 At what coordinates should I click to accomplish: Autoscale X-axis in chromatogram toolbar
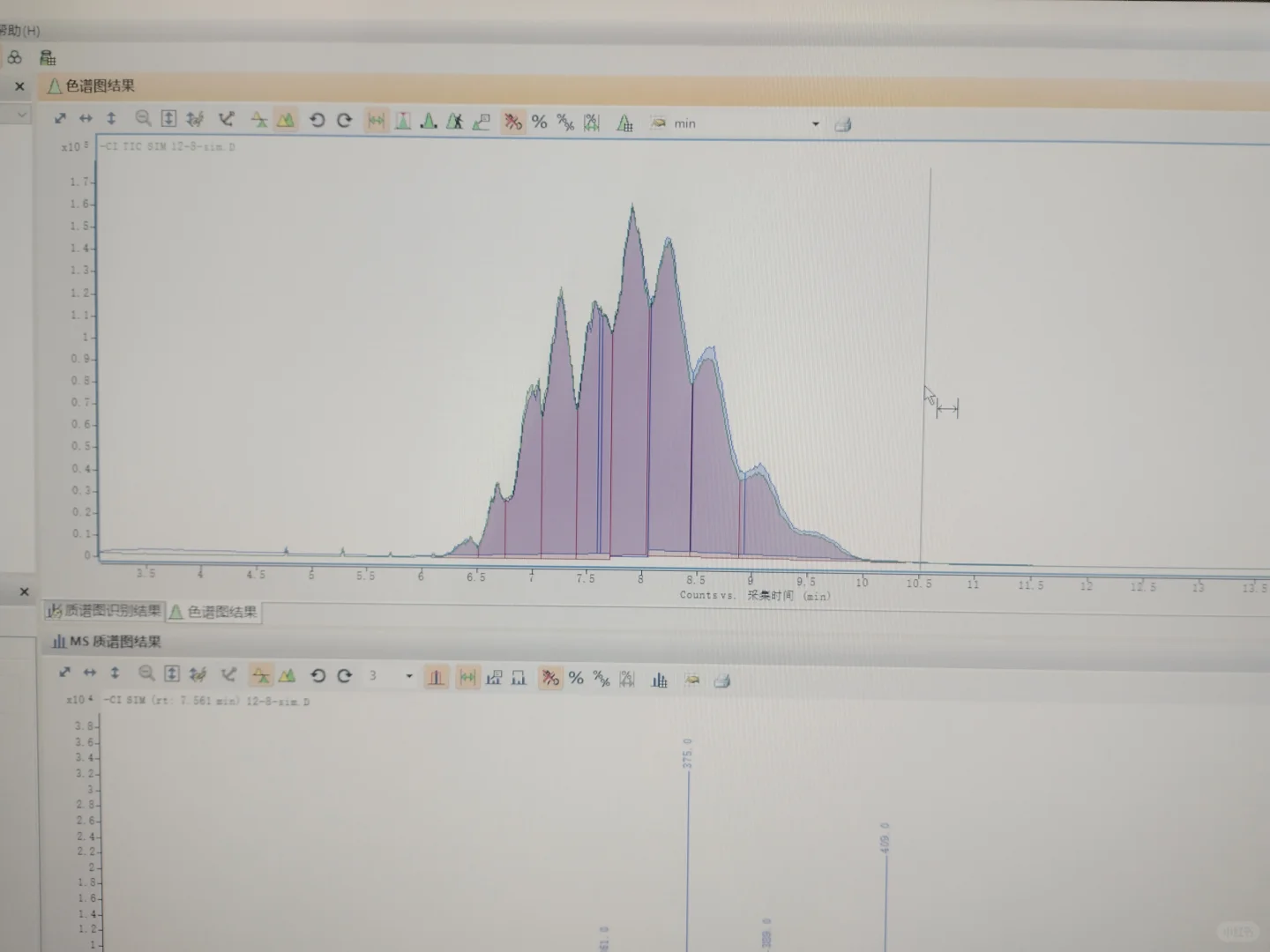coord(86,118)
